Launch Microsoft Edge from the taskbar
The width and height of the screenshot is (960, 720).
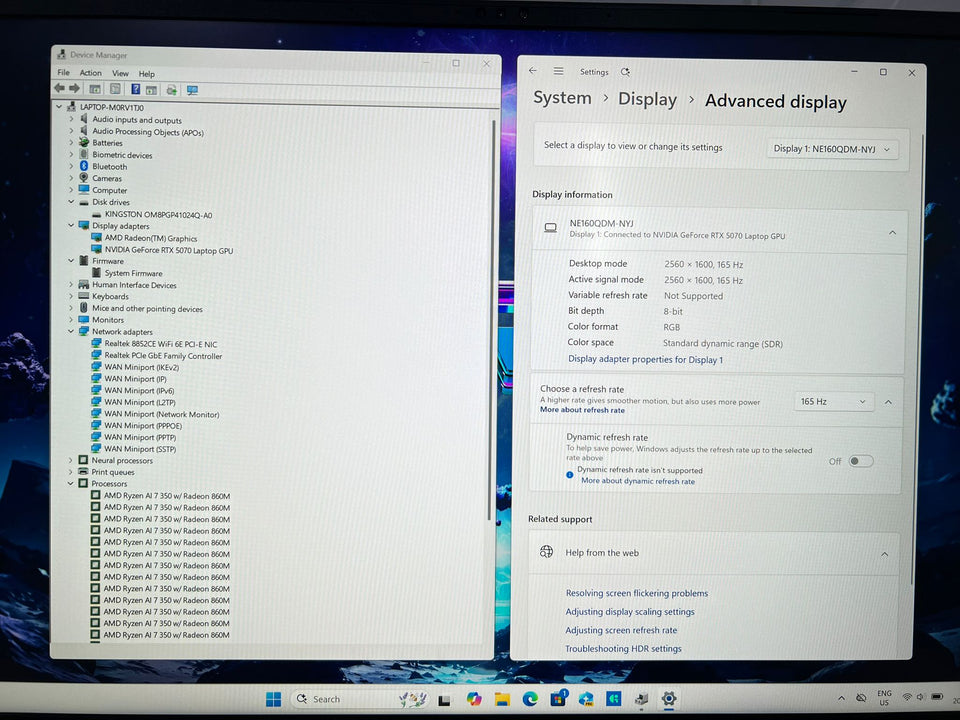click(x=530, y=699)
